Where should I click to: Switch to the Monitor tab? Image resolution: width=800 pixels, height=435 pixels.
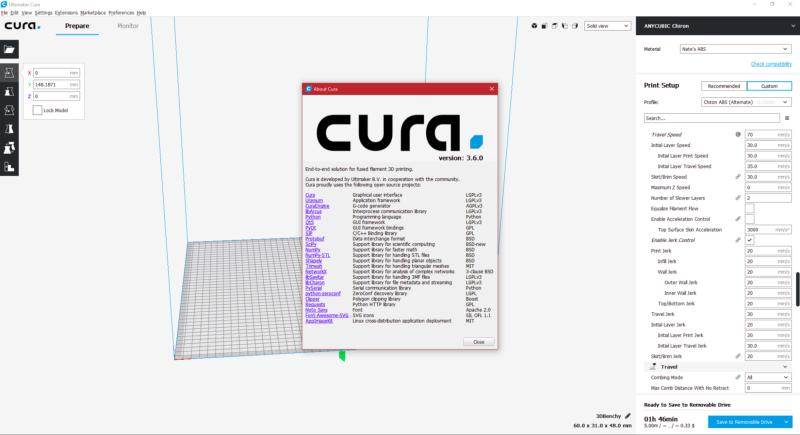(128, 26)
